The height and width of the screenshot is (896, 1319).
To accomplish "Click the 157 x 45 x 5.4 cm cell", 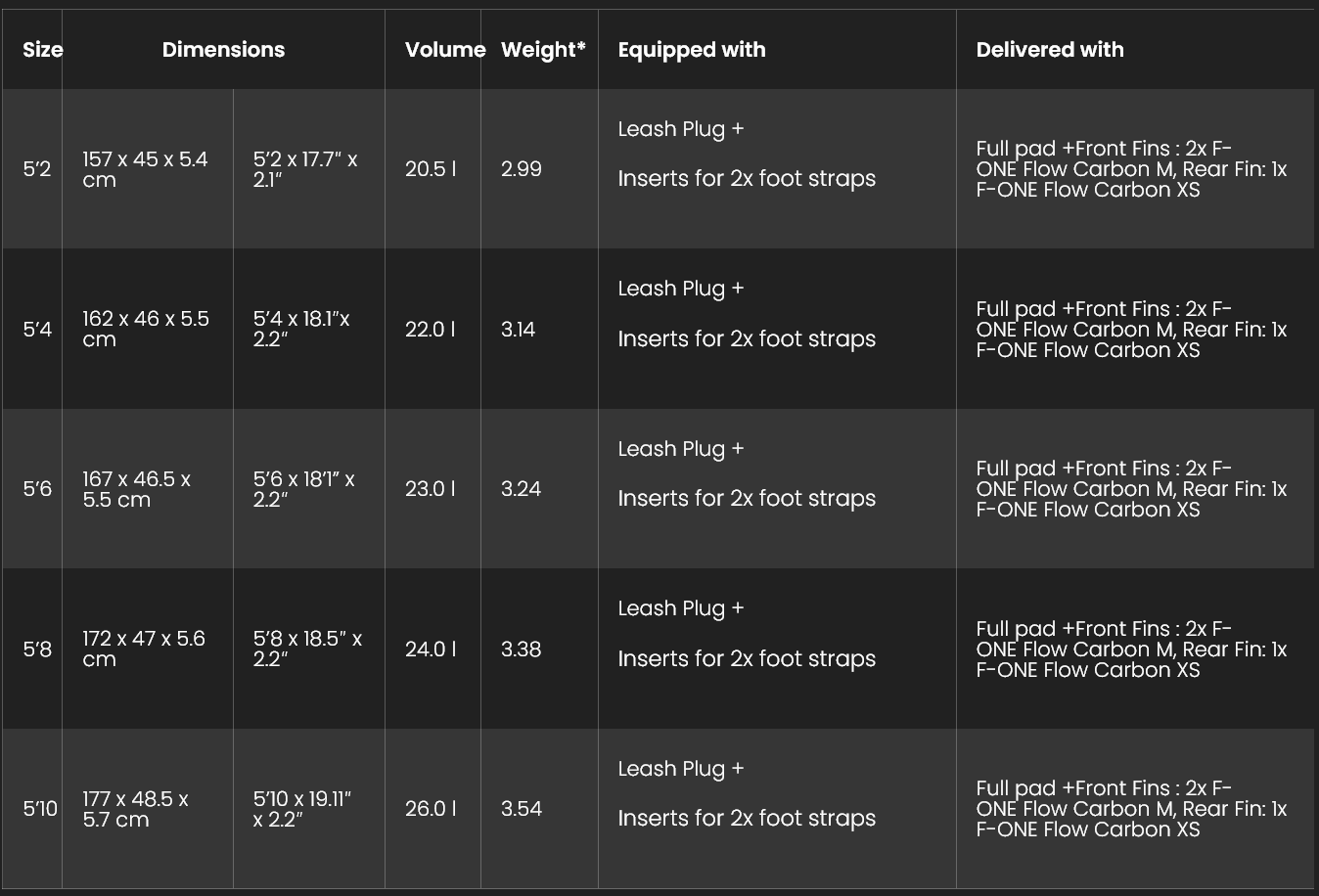I will (145, 169).
